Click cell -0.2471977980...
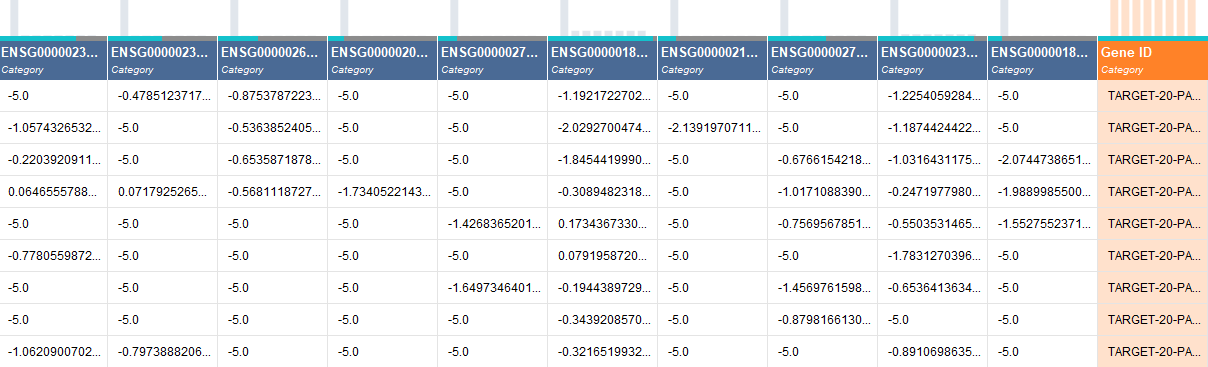 pos(933,192)
